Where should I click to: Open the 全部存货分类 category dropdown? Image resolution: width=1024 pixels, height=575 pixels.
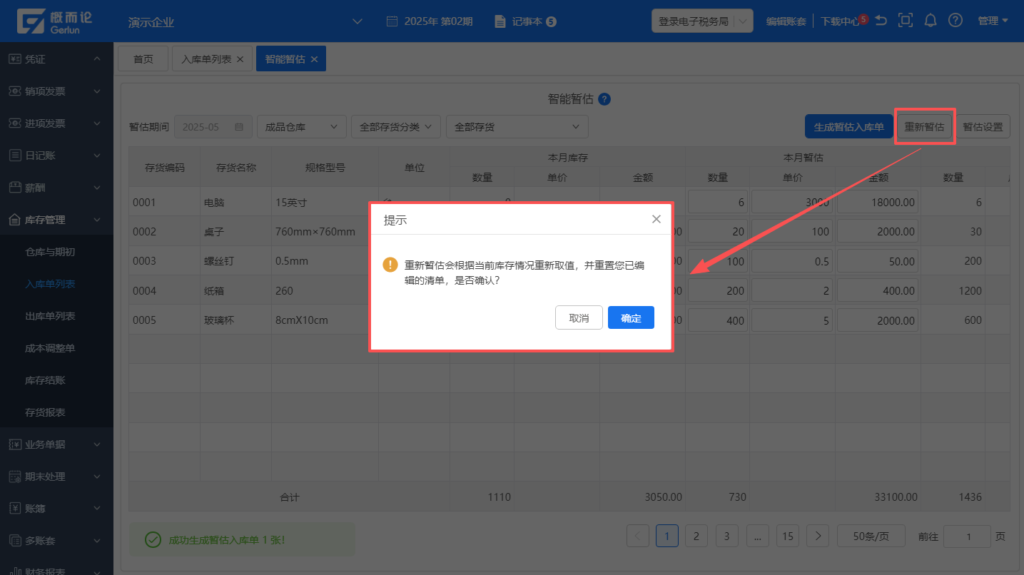tap(396, 127)
